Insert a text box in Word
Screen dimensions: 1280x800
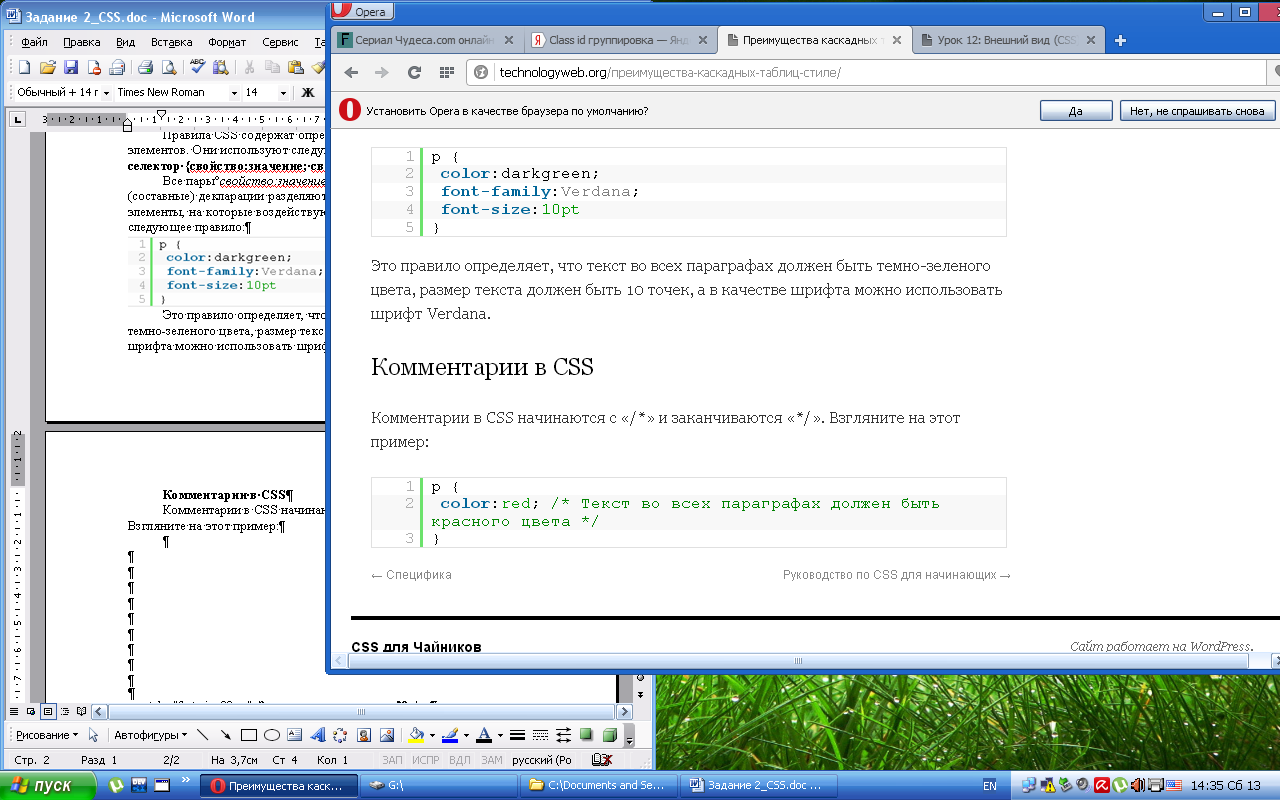tap(294, 735)
